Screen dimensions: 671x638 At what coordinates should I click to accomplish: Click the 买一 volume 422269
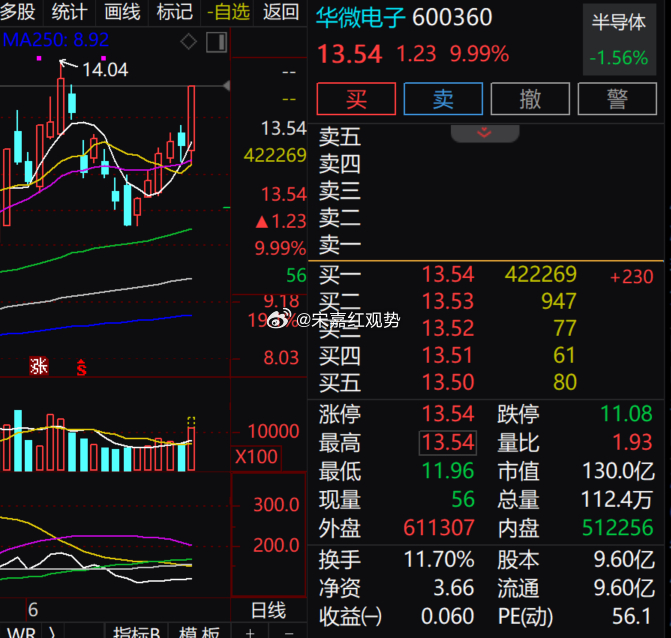541,274
